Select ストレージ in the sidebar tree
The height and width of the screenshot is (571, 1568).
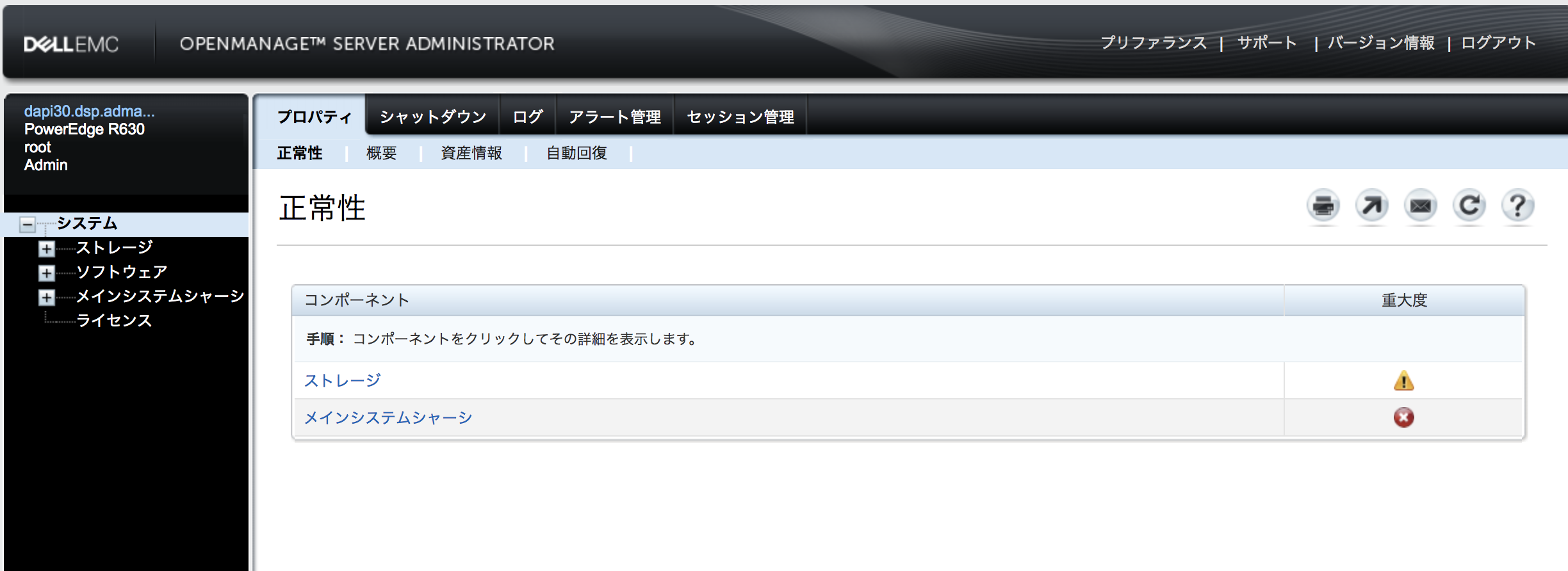click(x=115, y=248)
